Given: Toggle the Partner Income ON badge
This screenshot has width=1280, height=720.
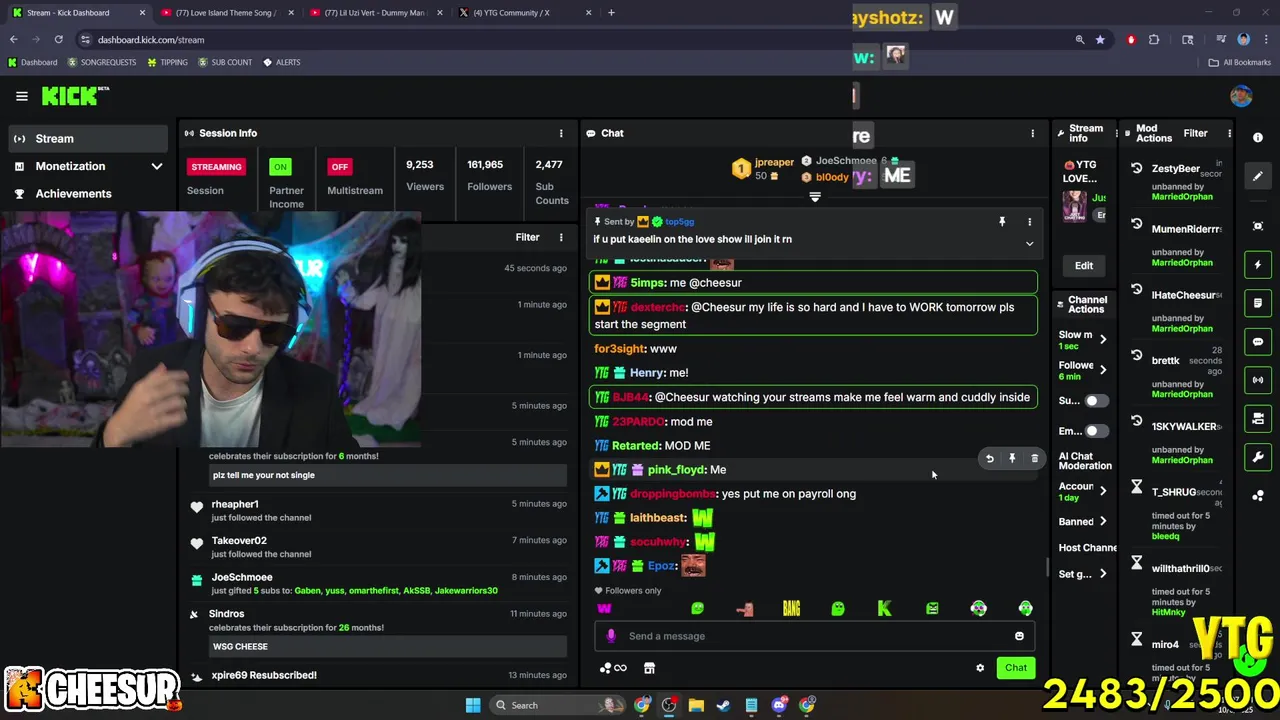Looking at the screenshot, I should pyautogui.click(x=280, y=167).
